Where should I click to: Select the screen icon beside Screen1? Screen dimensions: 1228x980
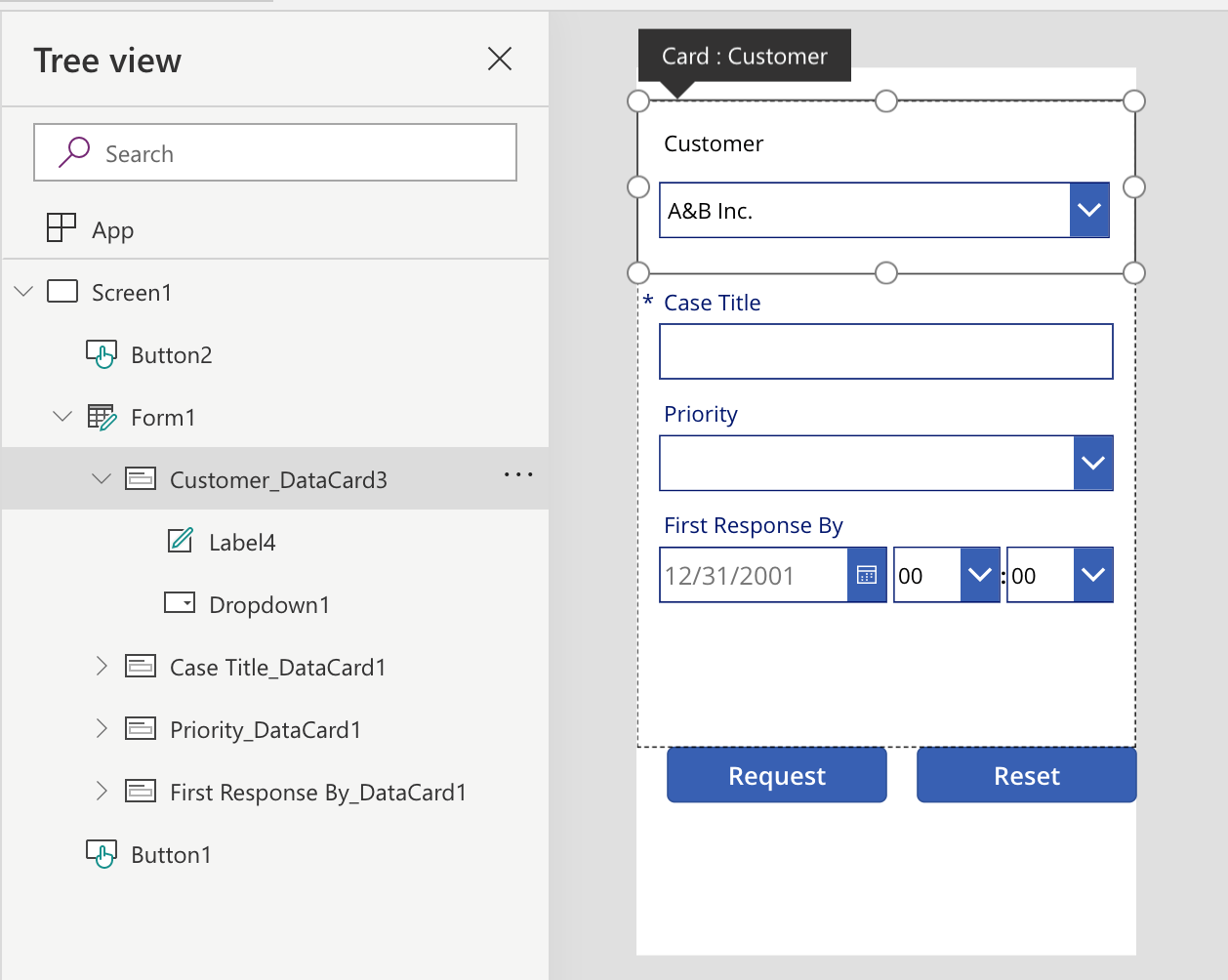[x=62, y=291]
